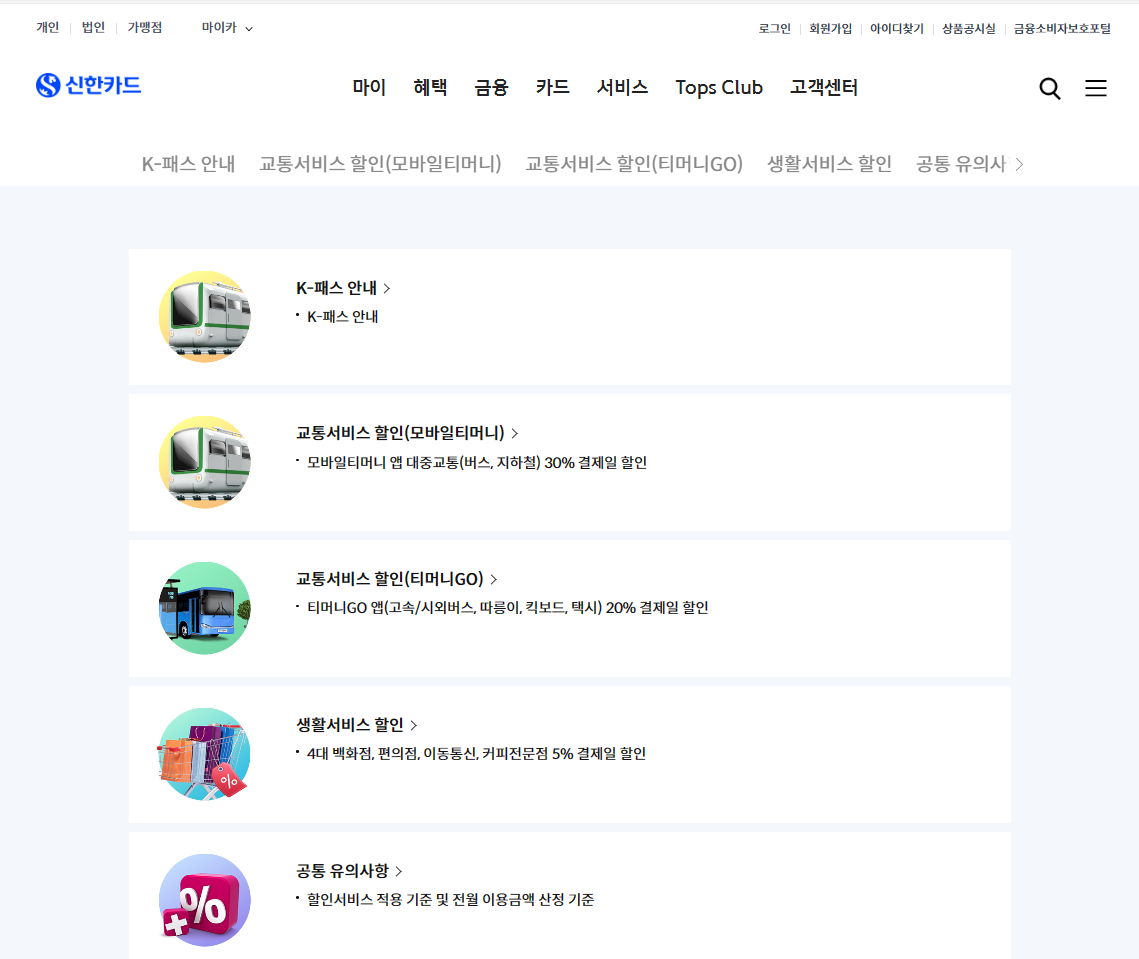Click the 4대 백화점 5% 결제일 할인 text

pyautogui.click(x=477, y=753)
